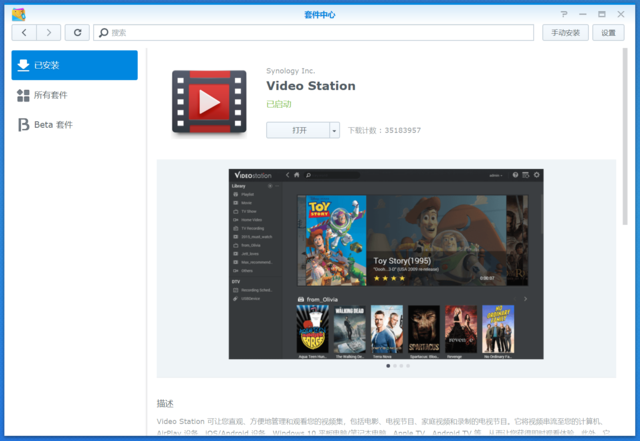
Task: Click the magnifier search icon
Action: tap(104, 33)
